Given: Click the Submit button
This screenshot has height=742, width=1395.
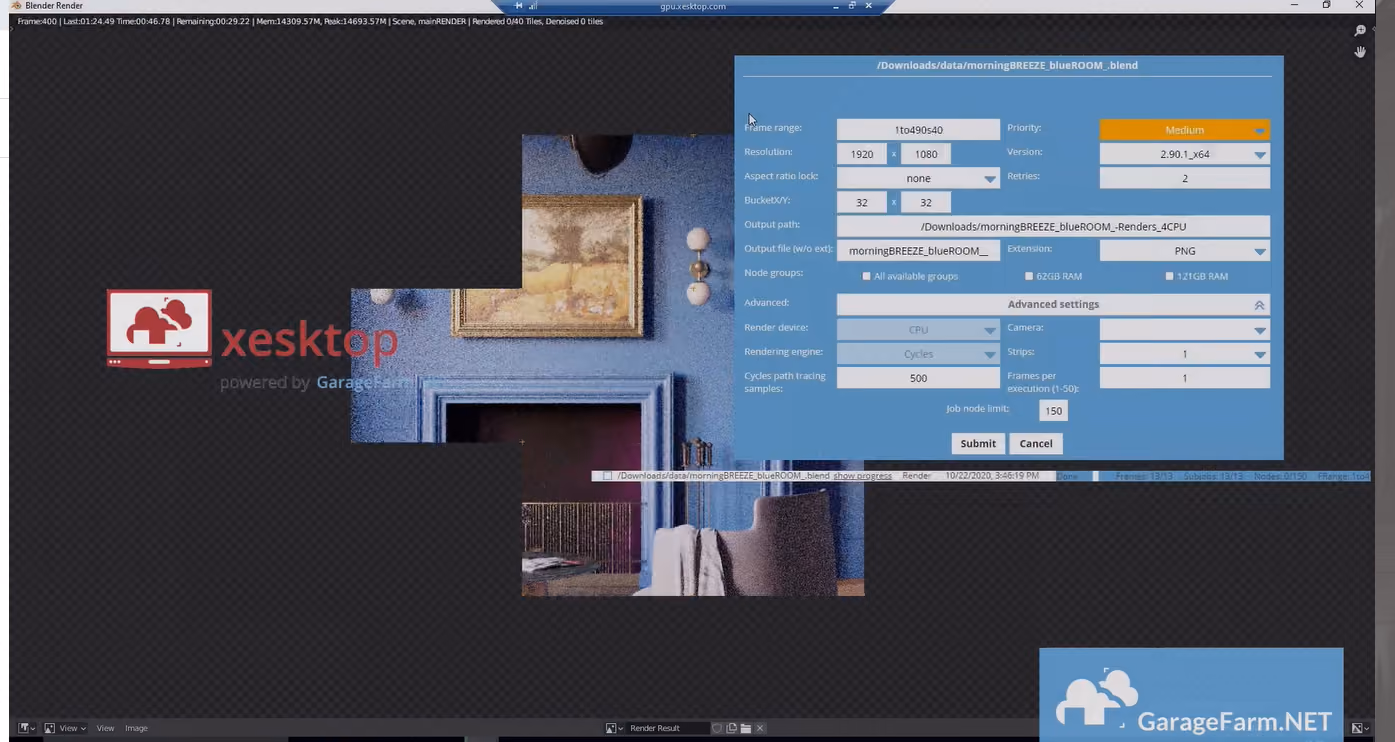Looking at the screenshot, I should 978,443.
